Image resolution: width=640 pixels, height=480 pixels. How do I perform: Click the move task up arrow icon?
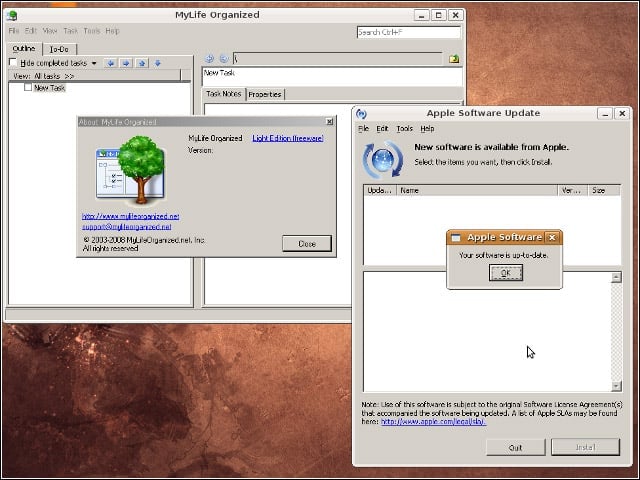click(142, 63)
